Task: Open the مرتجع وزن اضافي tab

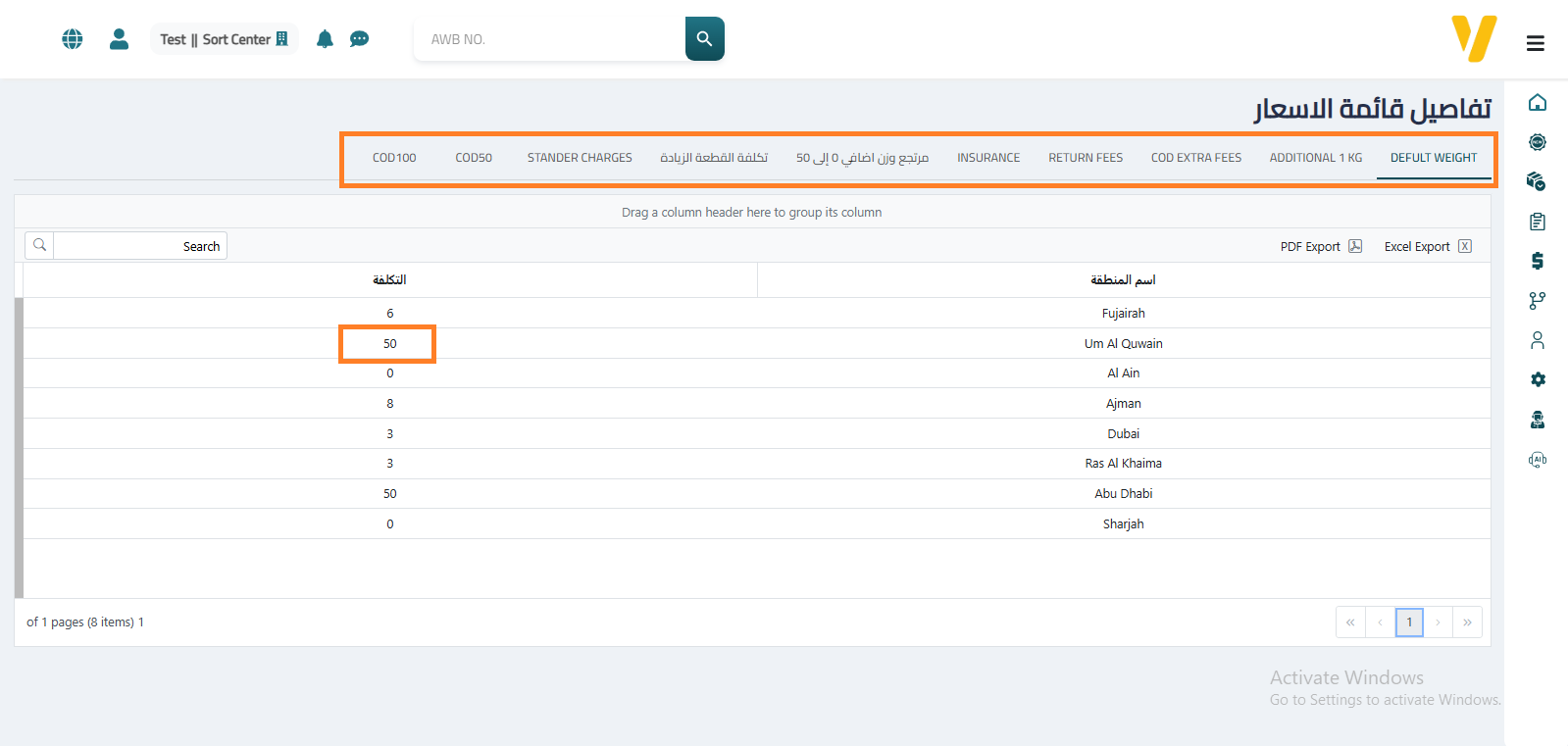Action: 862,158
